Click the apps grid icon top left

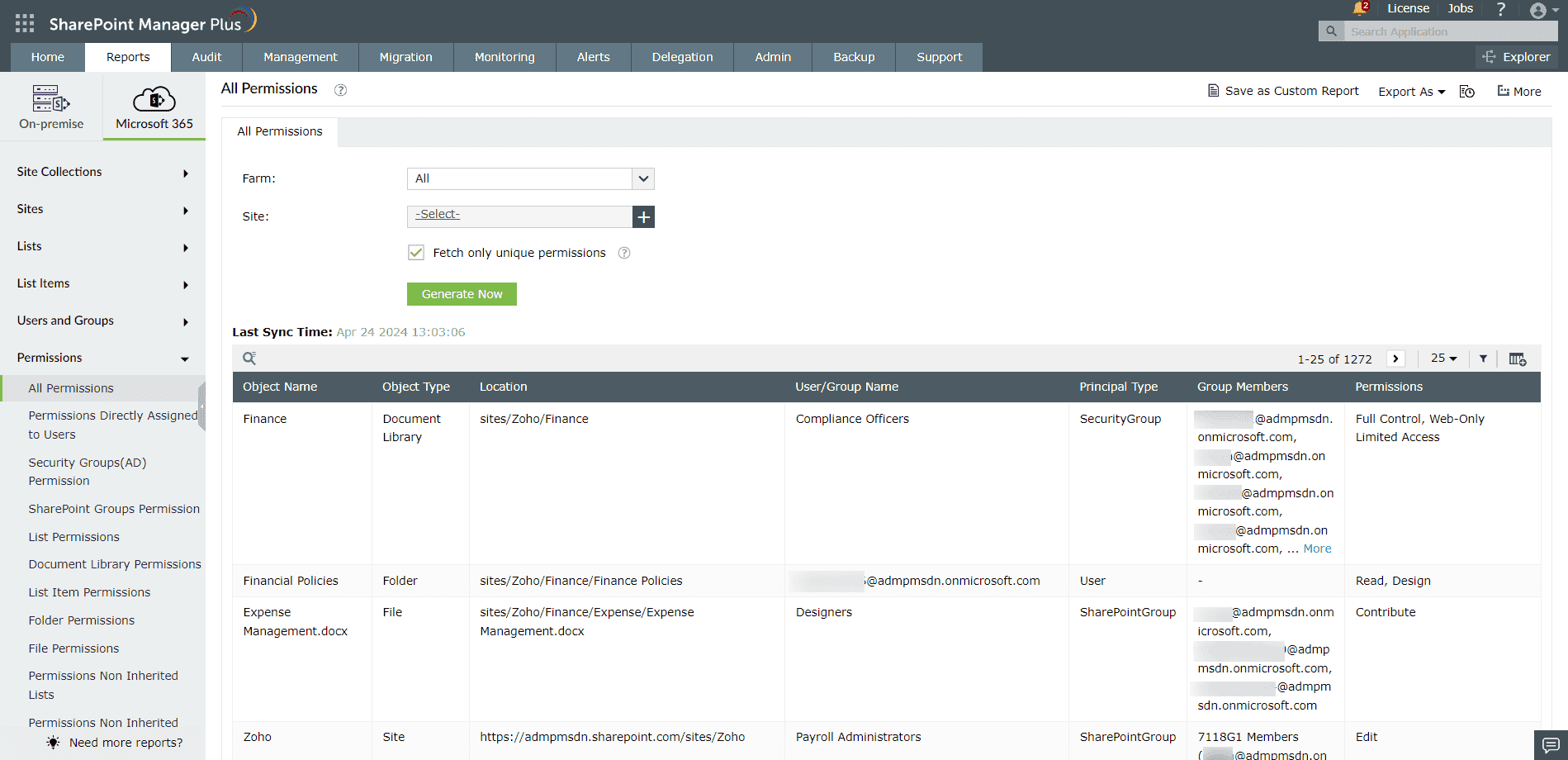pos(24,22)
